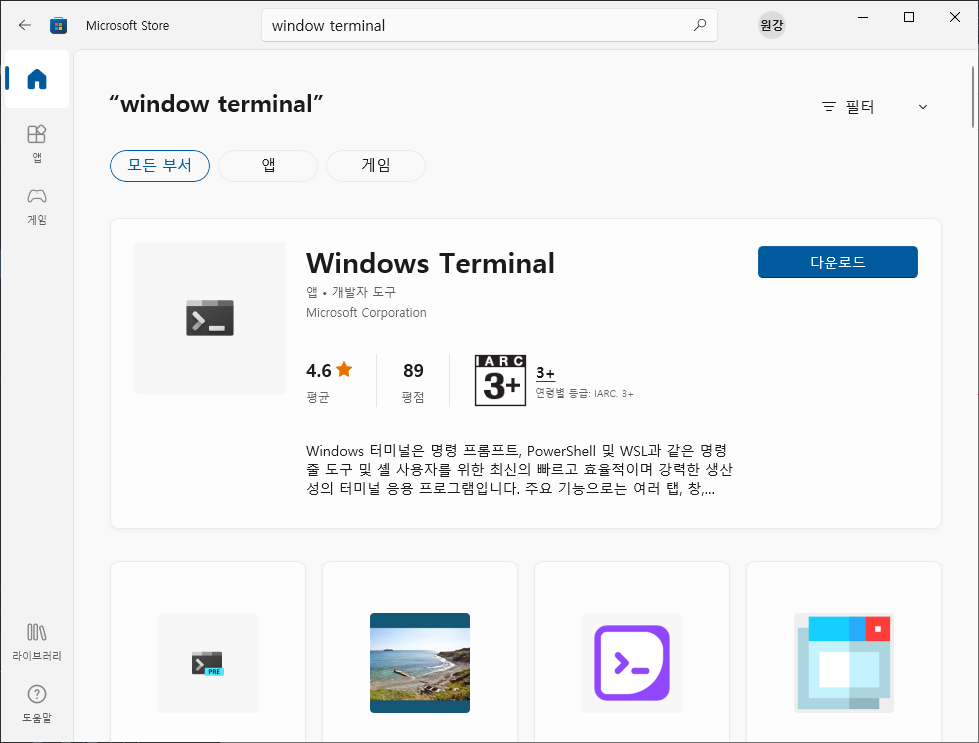Screen dimensions: 979x743
Task: Open the 앱 (Apps) sidebar section
Action: 37,144
